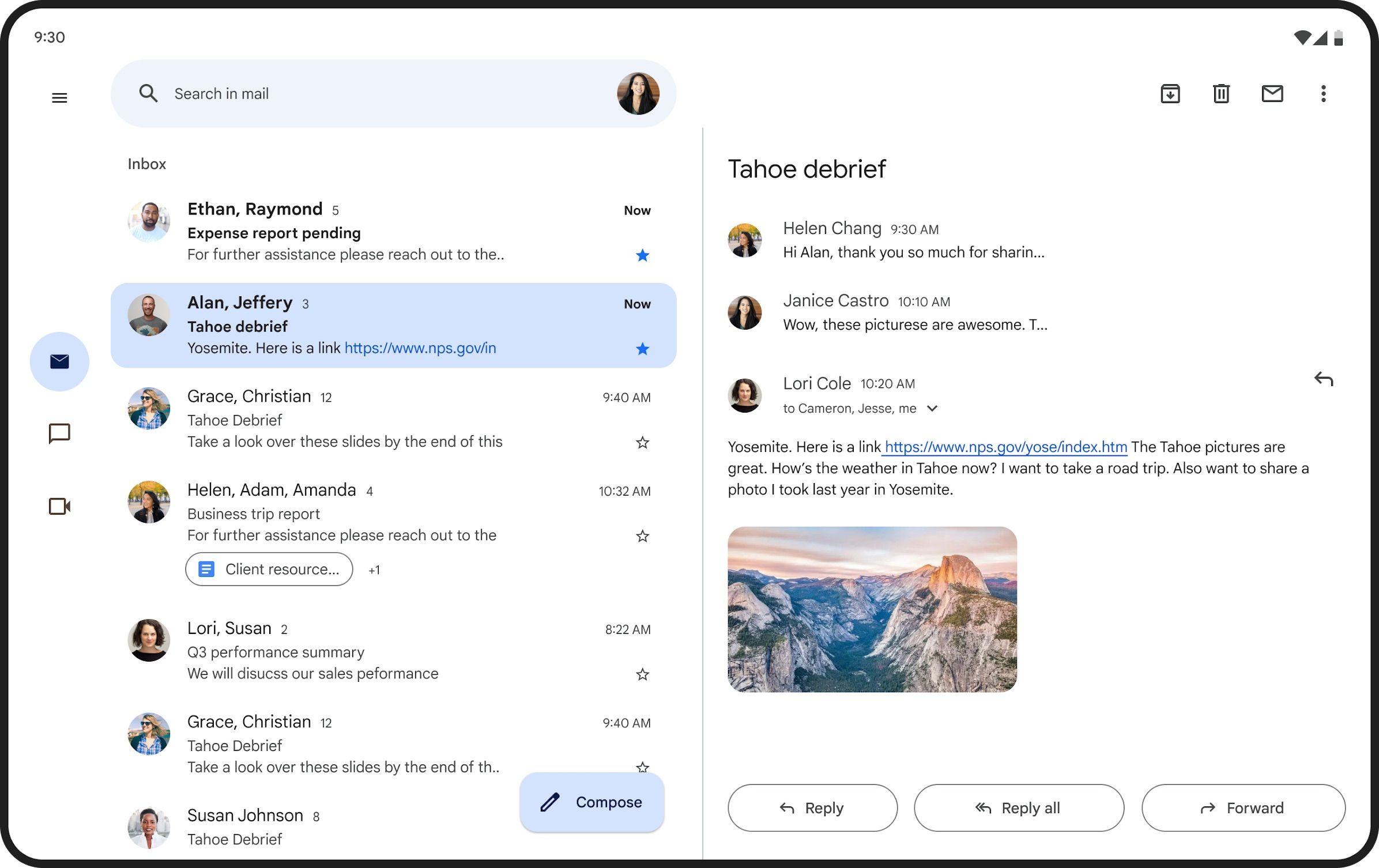Reply to Lori Cole via the arrow icon

coord(1324,379)
